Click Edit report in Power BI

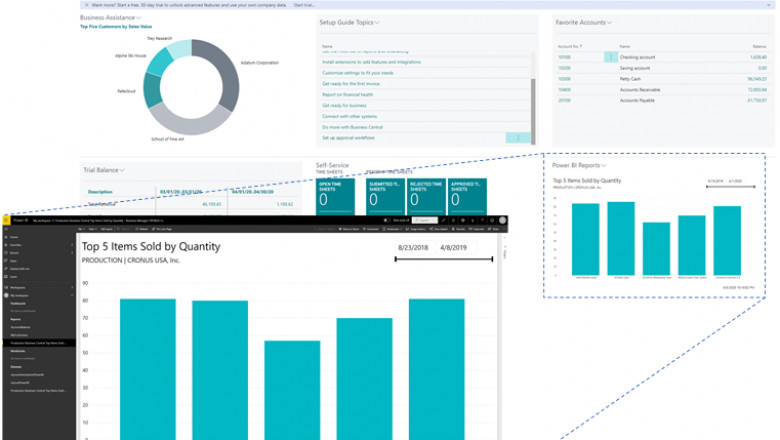[107, 229]
